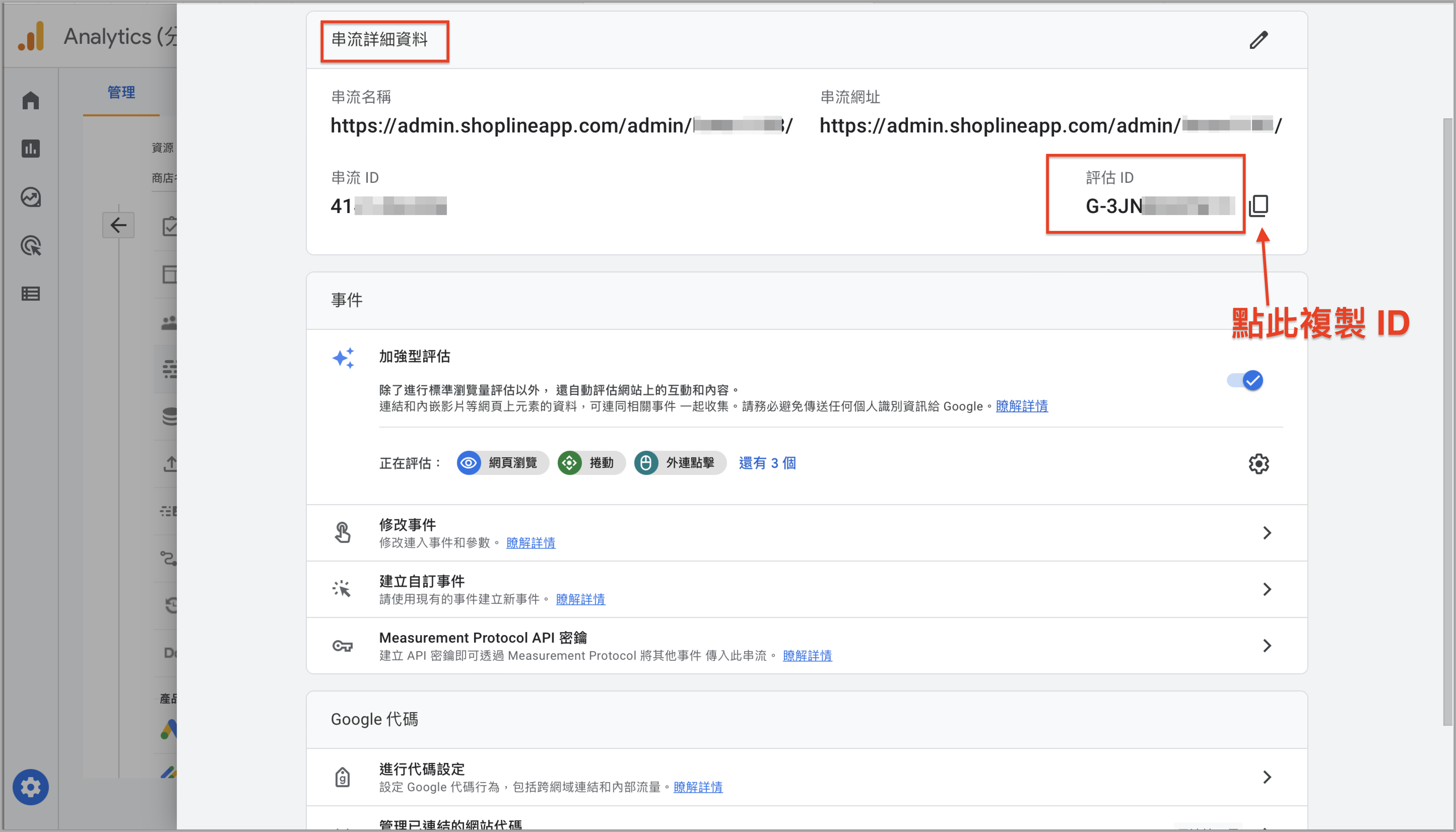Select the 管理 tab
The height and width of the screenshot is (832, 1456).
(121, 93)
